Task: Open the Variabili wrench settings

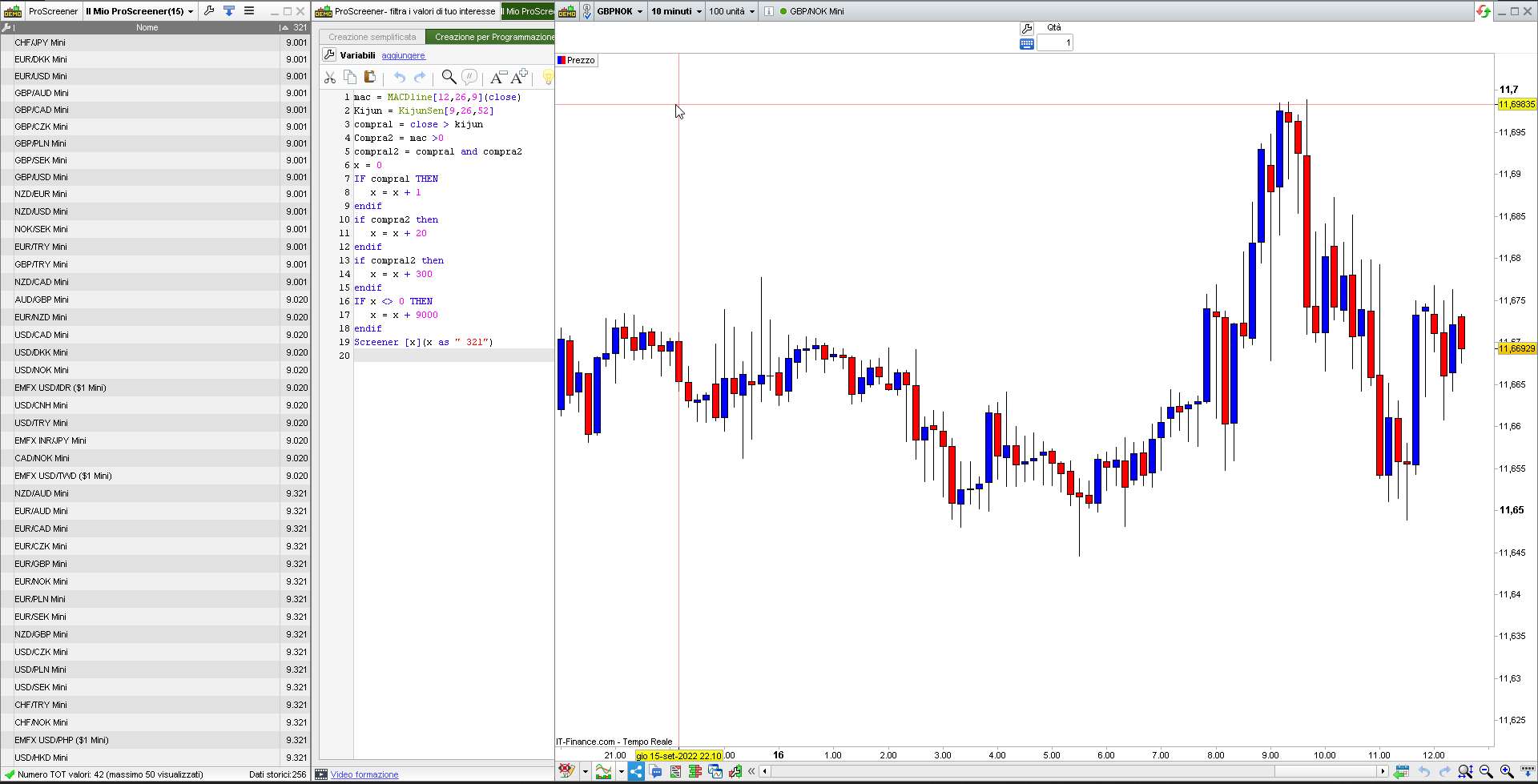Action: [x=329, y=55]
